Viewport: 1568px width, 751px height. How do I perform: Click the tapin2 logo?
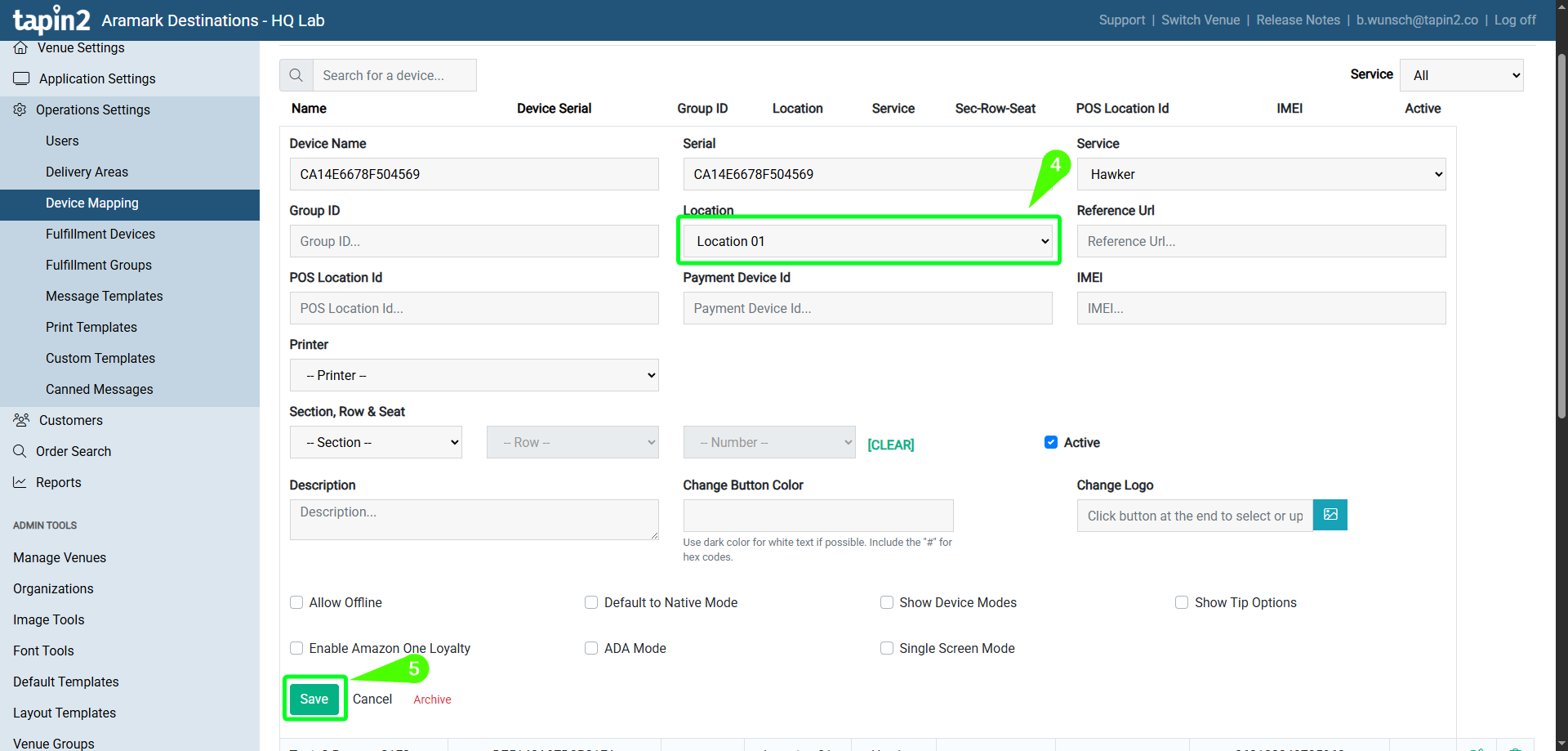[x=51, y=20]
